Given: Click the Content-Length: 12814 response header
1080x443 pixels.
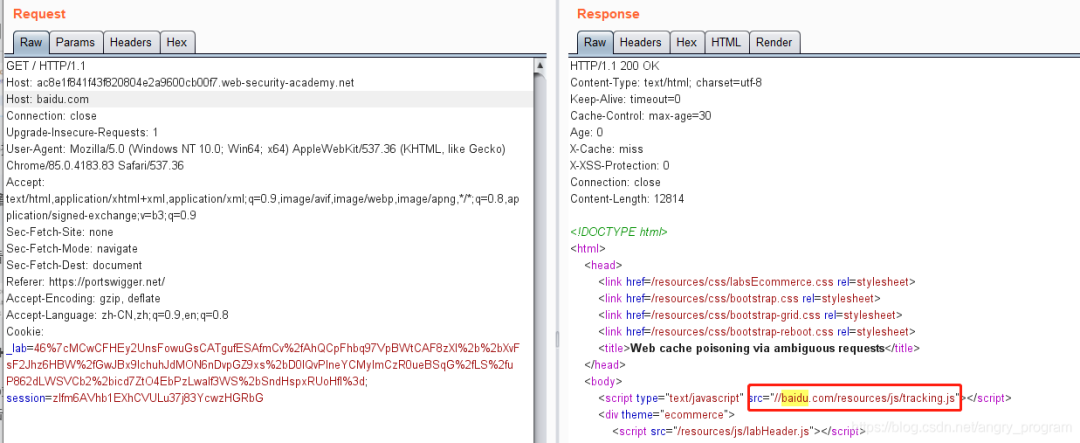Looking at the screenshot, I should 626,199.
